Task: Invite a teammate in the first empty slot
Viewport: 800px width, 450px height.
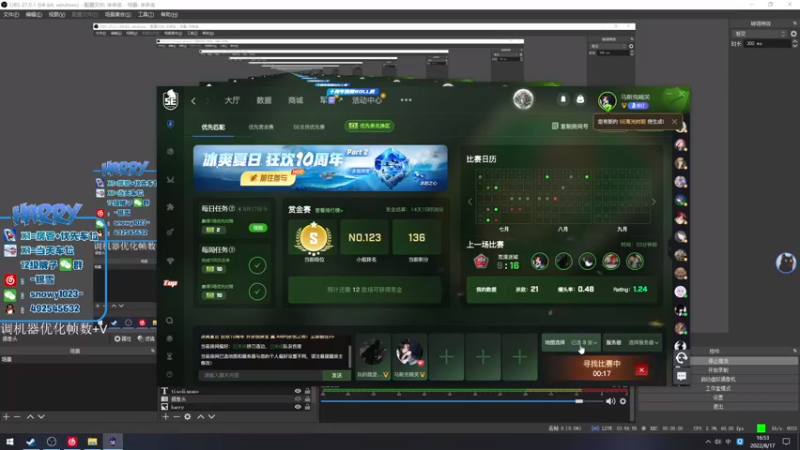Action: (x=446, y=357)
